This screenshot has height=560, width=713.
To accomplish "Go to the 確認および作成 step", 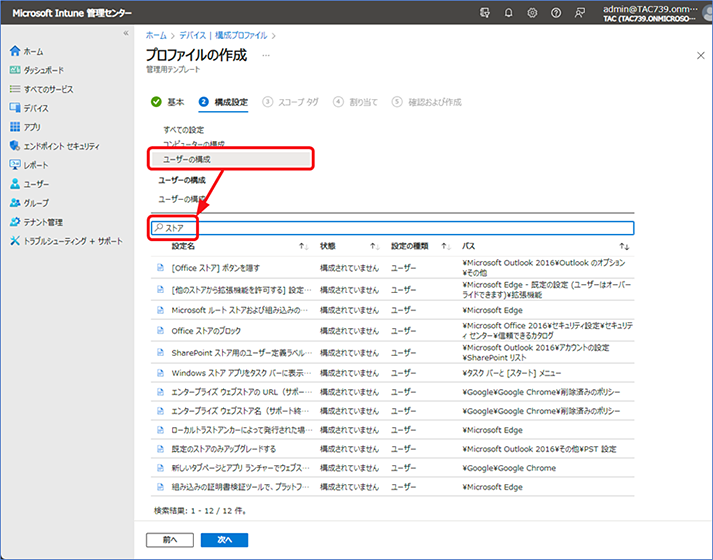I will [x=427, y=102].
